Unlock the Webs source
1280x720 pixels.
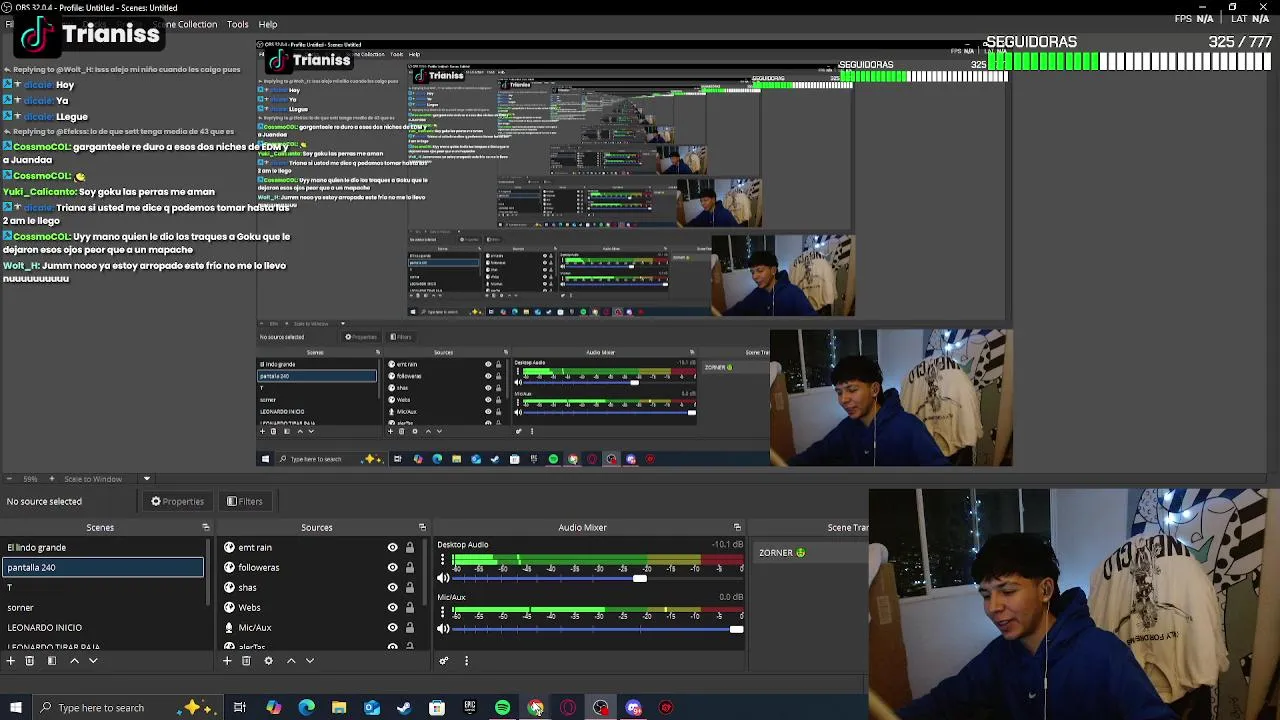tap(409, 607)
